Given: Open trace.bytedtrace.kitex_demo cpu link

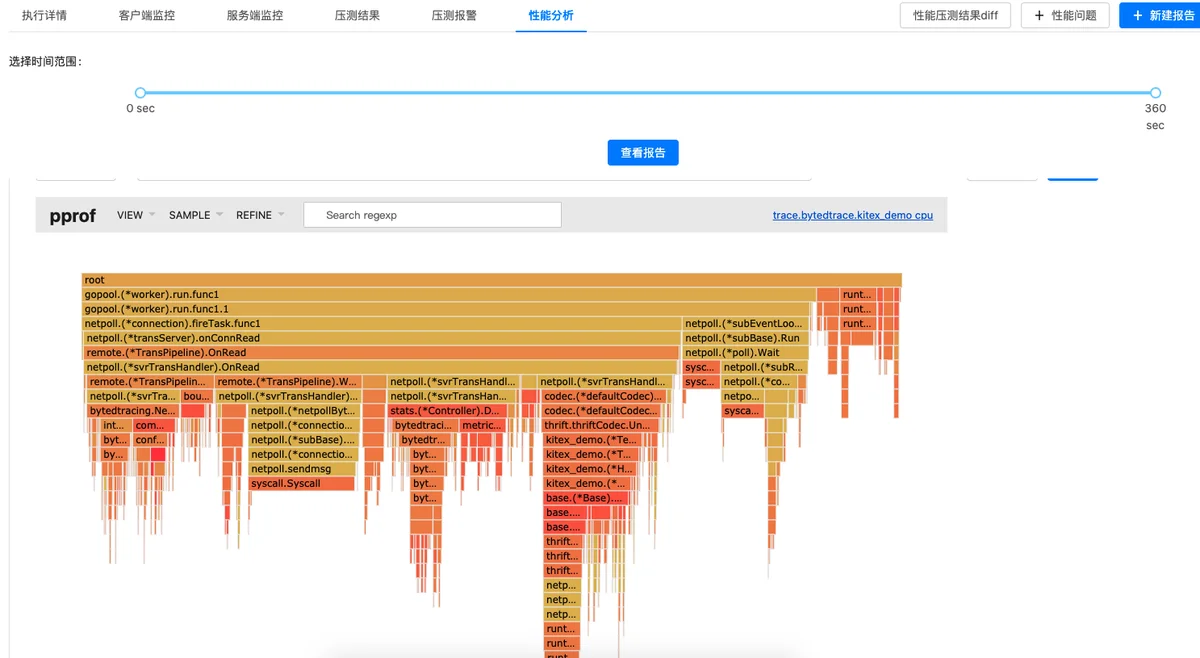Looking at the screenshot, I should coord(853,215).
